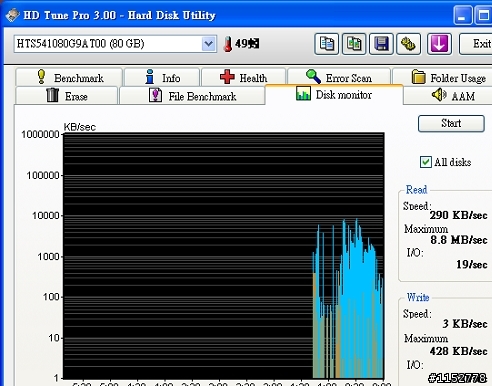Viewport: 492px width, 386px height.
Task: Click the KB/sec axis label
Action: (x=79, y=127)
